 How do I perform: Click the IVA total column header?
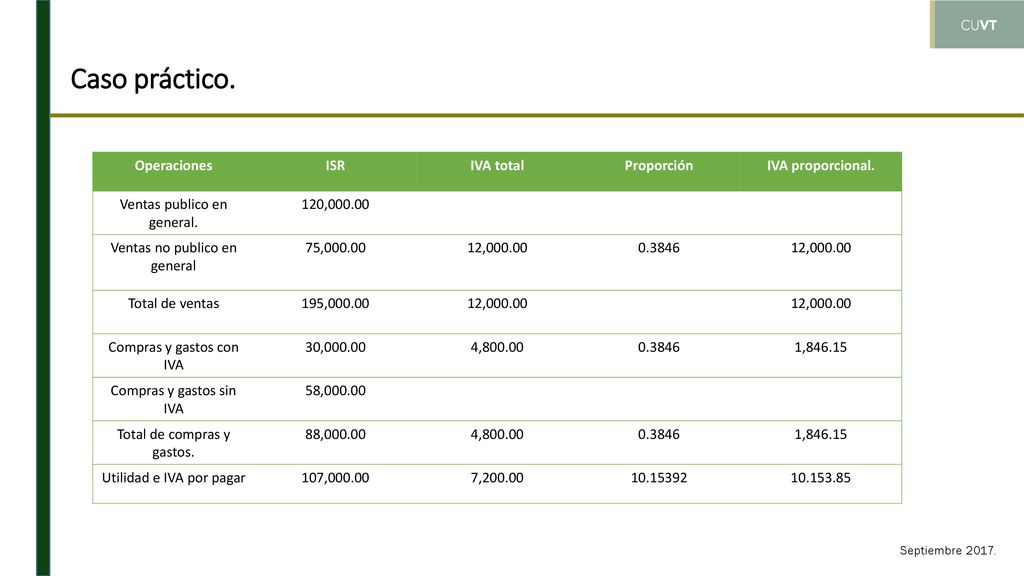click(497, 166)
